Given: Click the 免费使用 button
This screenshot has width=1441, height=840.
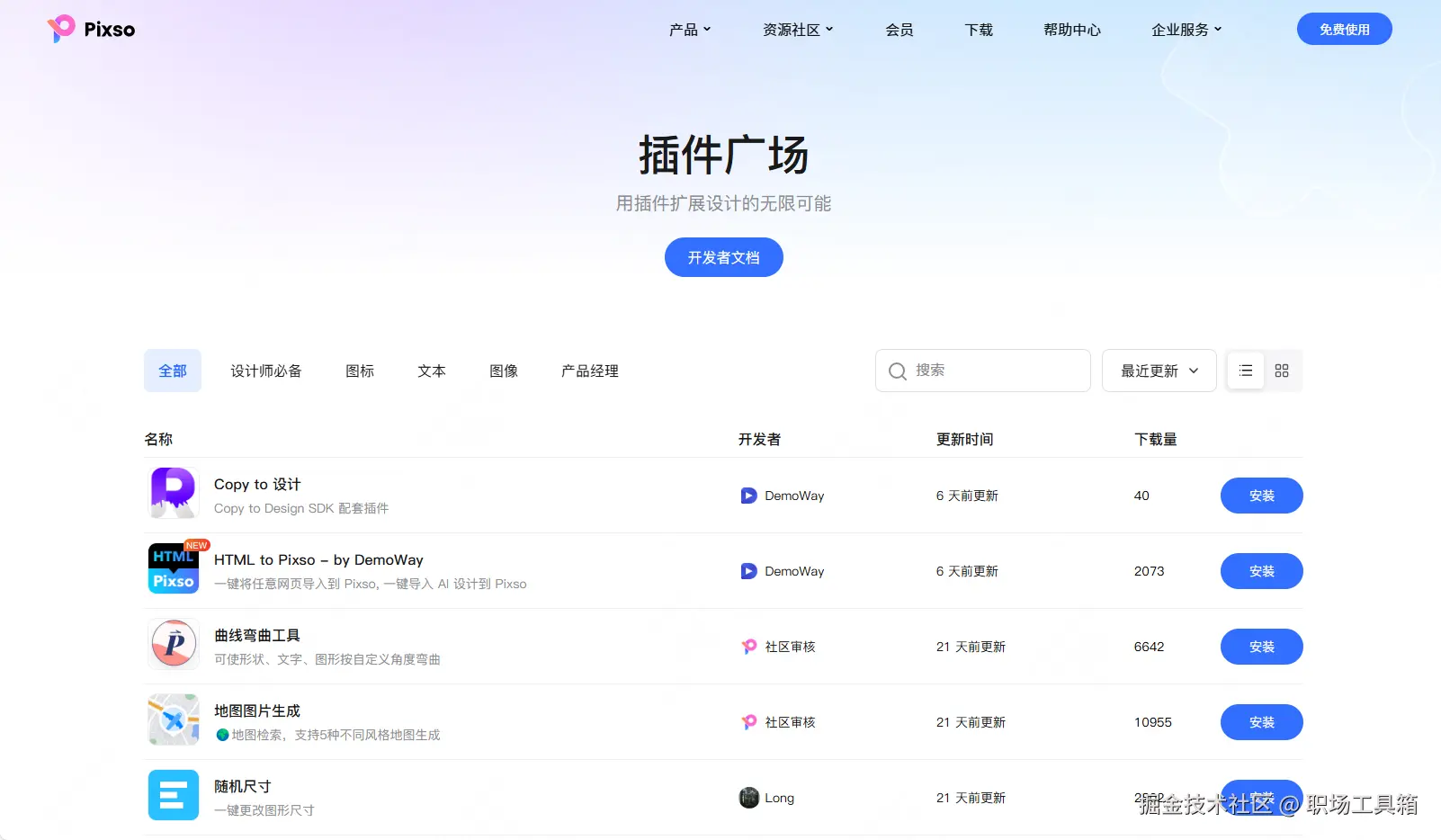Looking at the screenshot, I should pyautogui.click(x=1345, y=29).
